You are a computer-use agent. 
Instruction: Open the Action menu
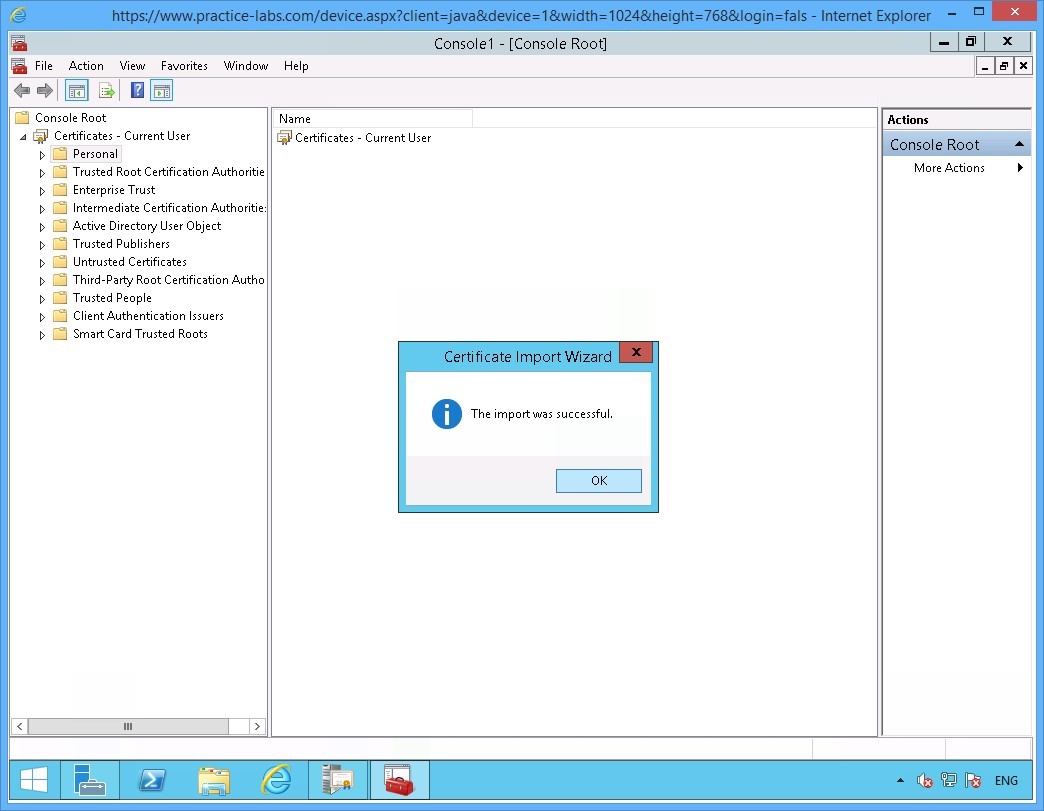click(86, 66)
